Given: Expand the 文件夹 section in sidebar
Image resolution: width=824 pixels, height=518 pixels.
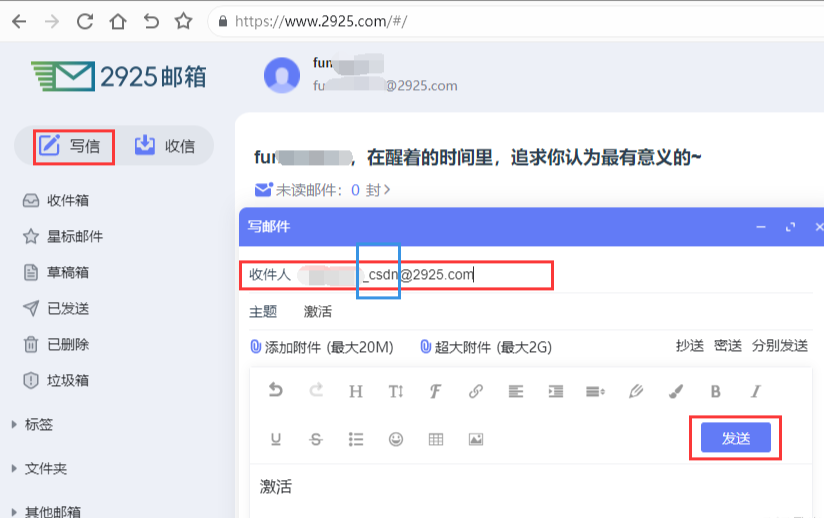Looking at the screenshot, I should [44, 468].
